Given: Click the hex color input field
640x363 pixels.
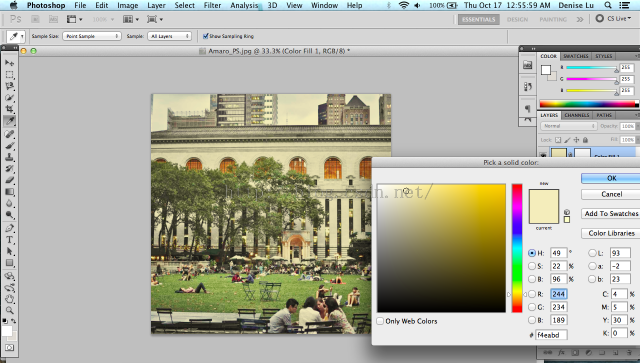Looking at the screenshot, I should (551, 335).
